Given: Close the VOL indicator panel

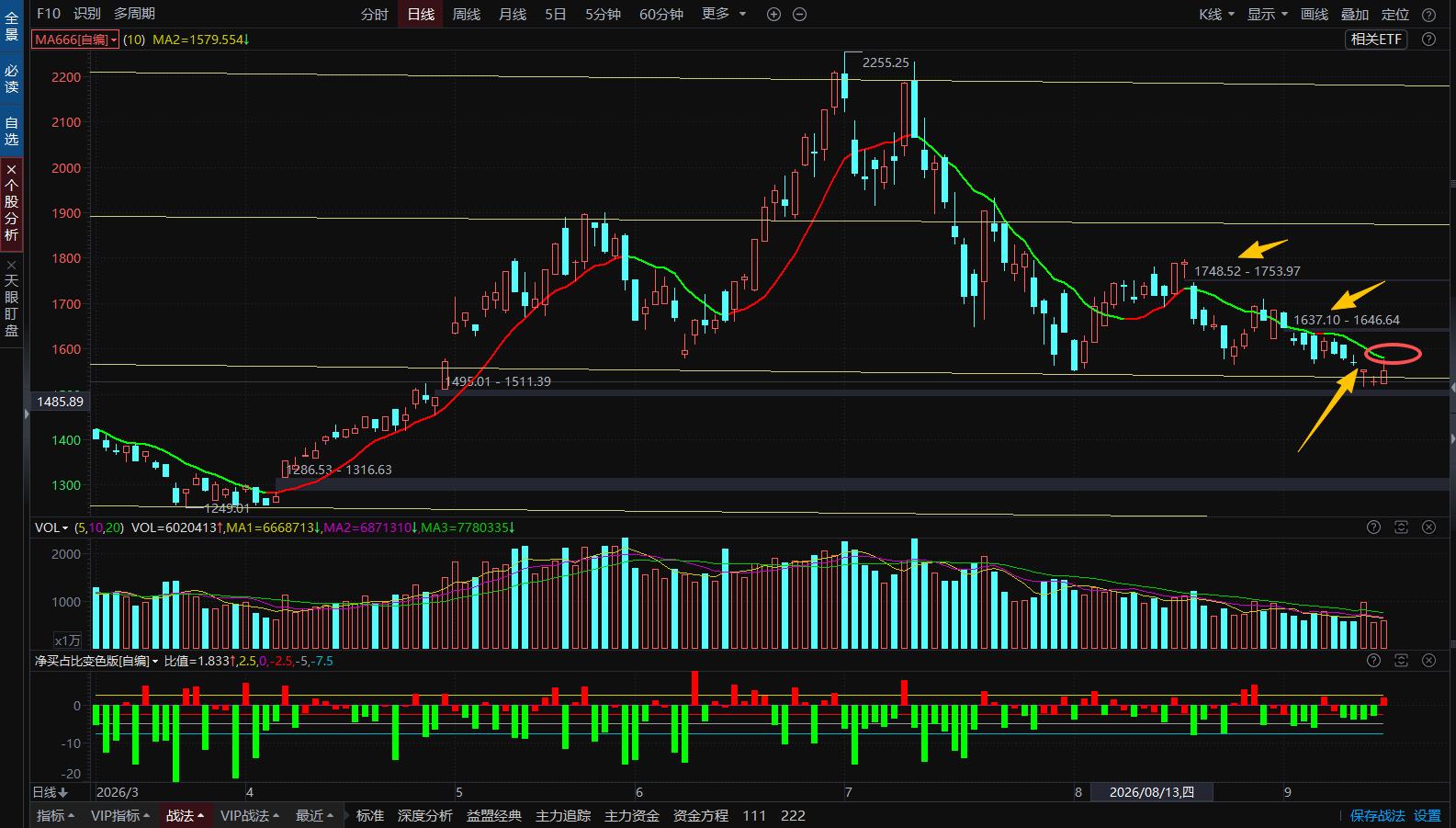Looking at the screenshot, I should (1428, 527).
